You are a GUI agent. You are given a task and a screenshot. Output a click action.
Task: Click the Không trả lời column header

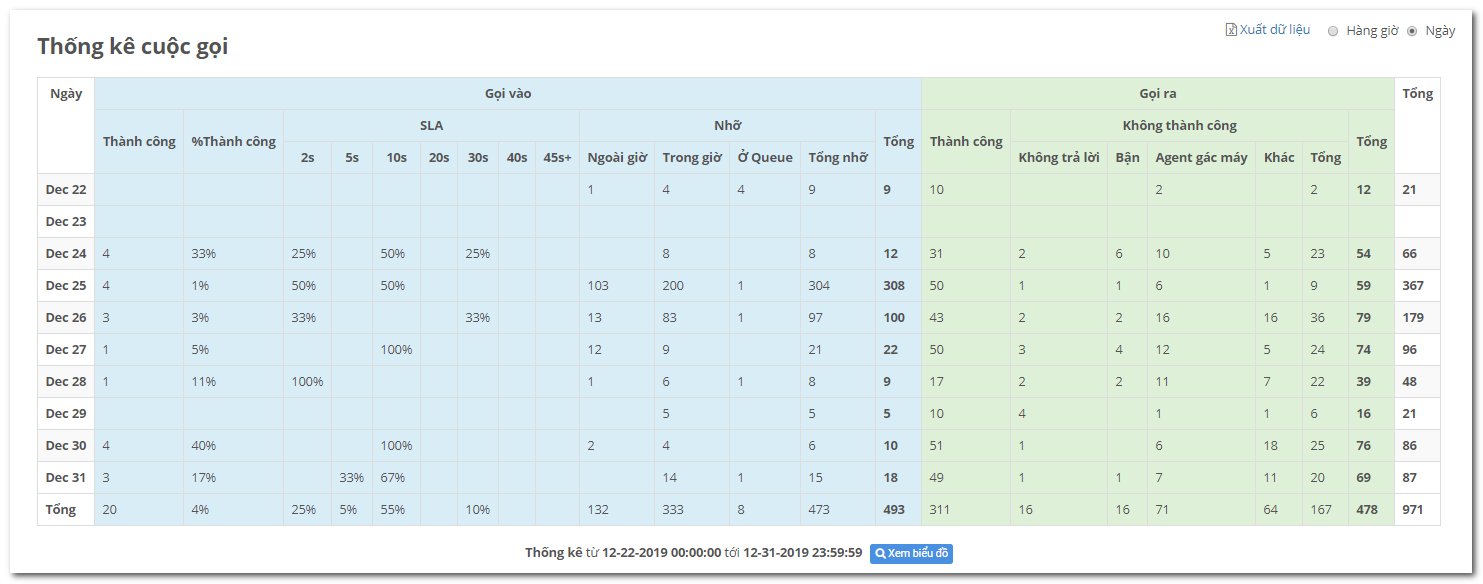(x=1059, y=158)
